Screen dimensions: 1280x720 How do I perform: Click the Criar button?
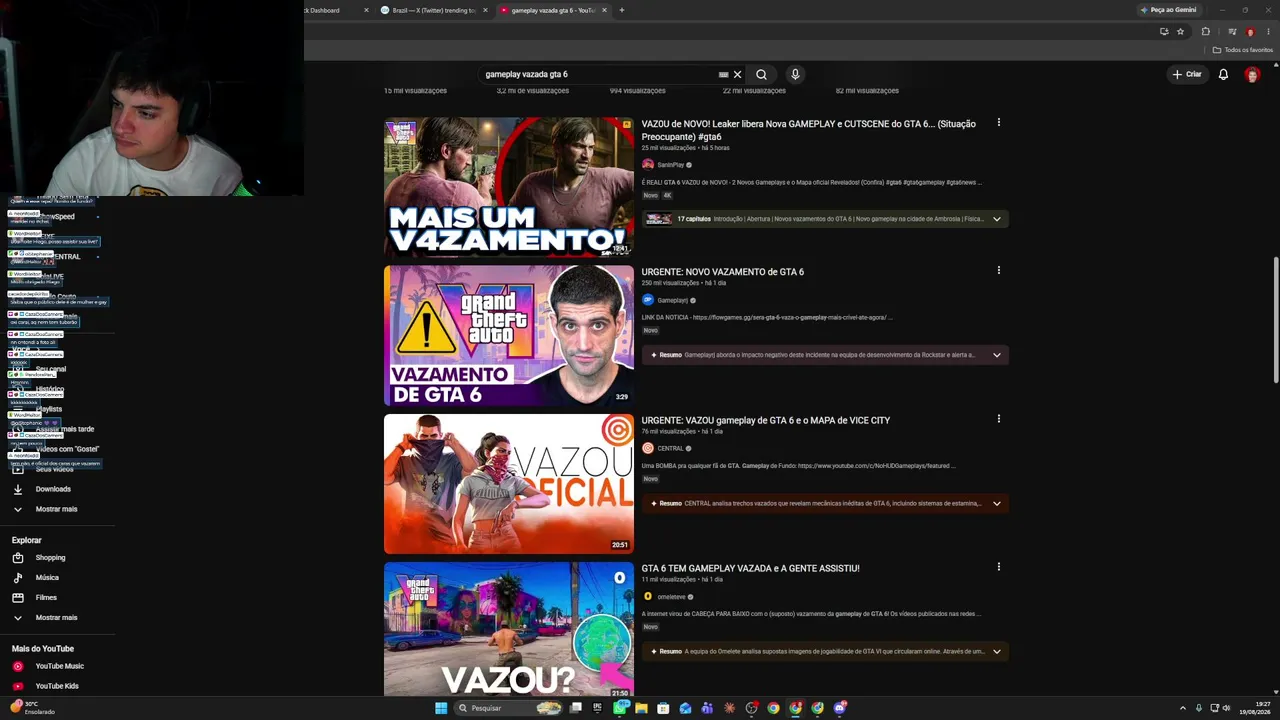point(1187,74)
